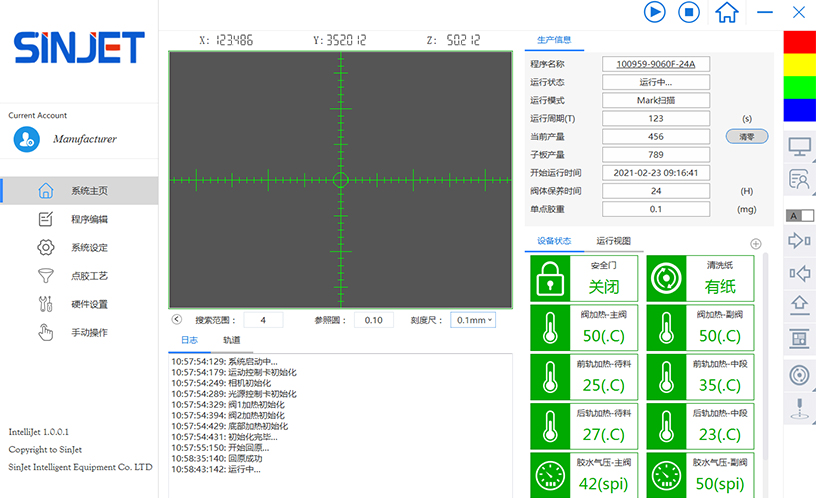Screen dimensions: 816x498
Task: Click the 后轨加热-中段 thermometer tile
Action: pos(700,426)
